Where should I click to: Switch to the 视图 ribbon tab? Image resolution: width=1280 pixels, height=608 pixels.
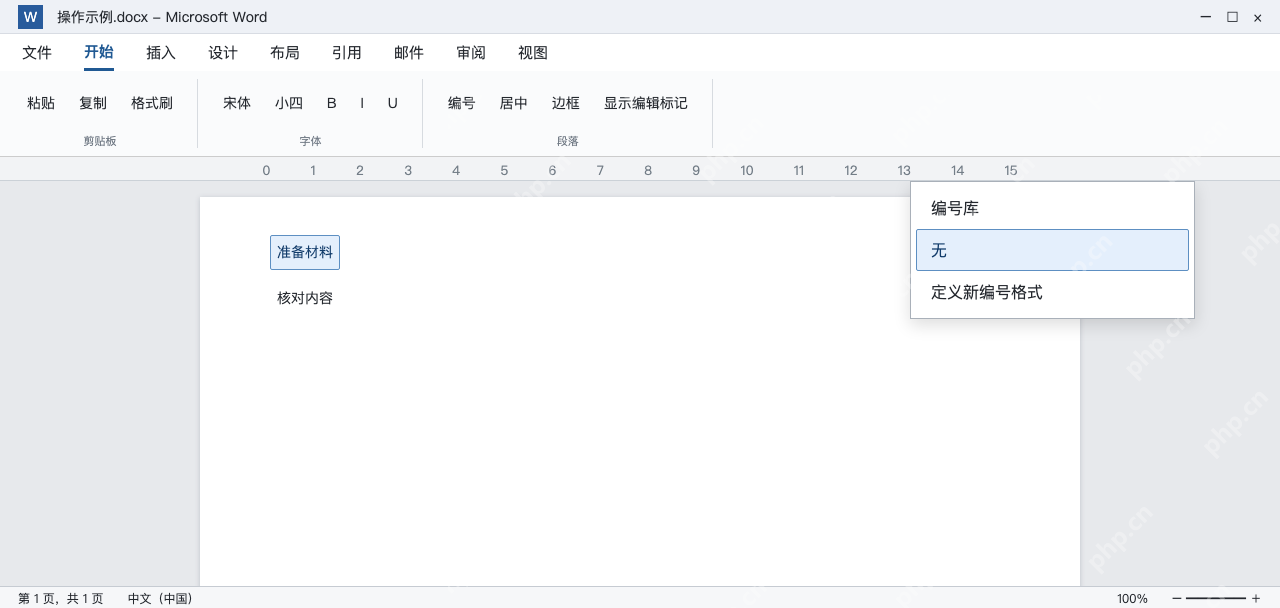tap(533, 53)
